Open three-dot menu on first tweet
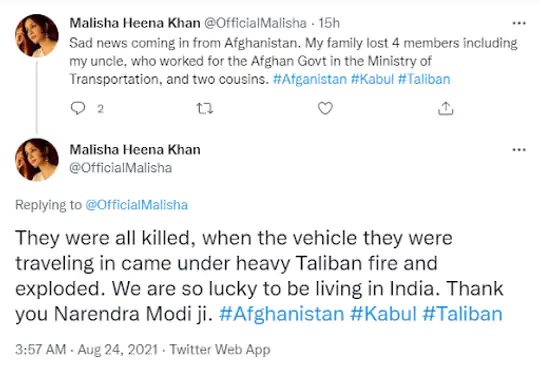 [x=519, y=23]
